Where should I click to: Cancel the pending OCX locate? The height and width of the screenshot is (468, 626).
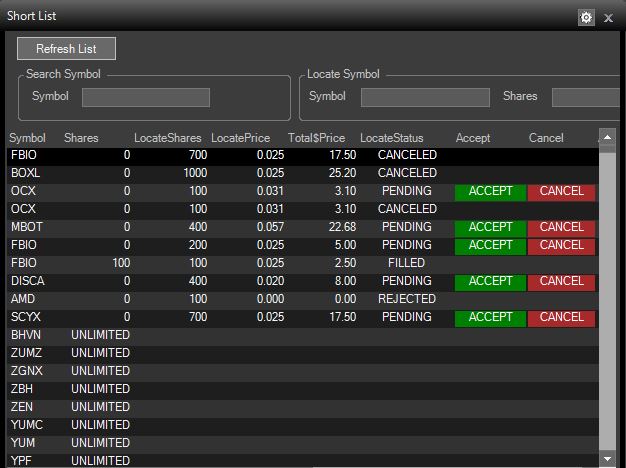tap(561, 191)
